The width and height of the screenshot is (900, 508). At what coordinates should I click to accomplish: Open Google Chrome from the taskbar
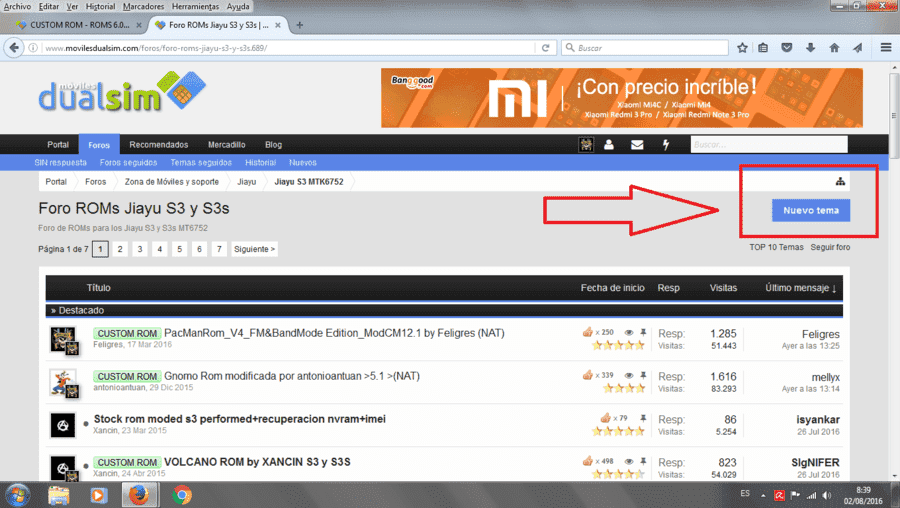coord(182,495)
